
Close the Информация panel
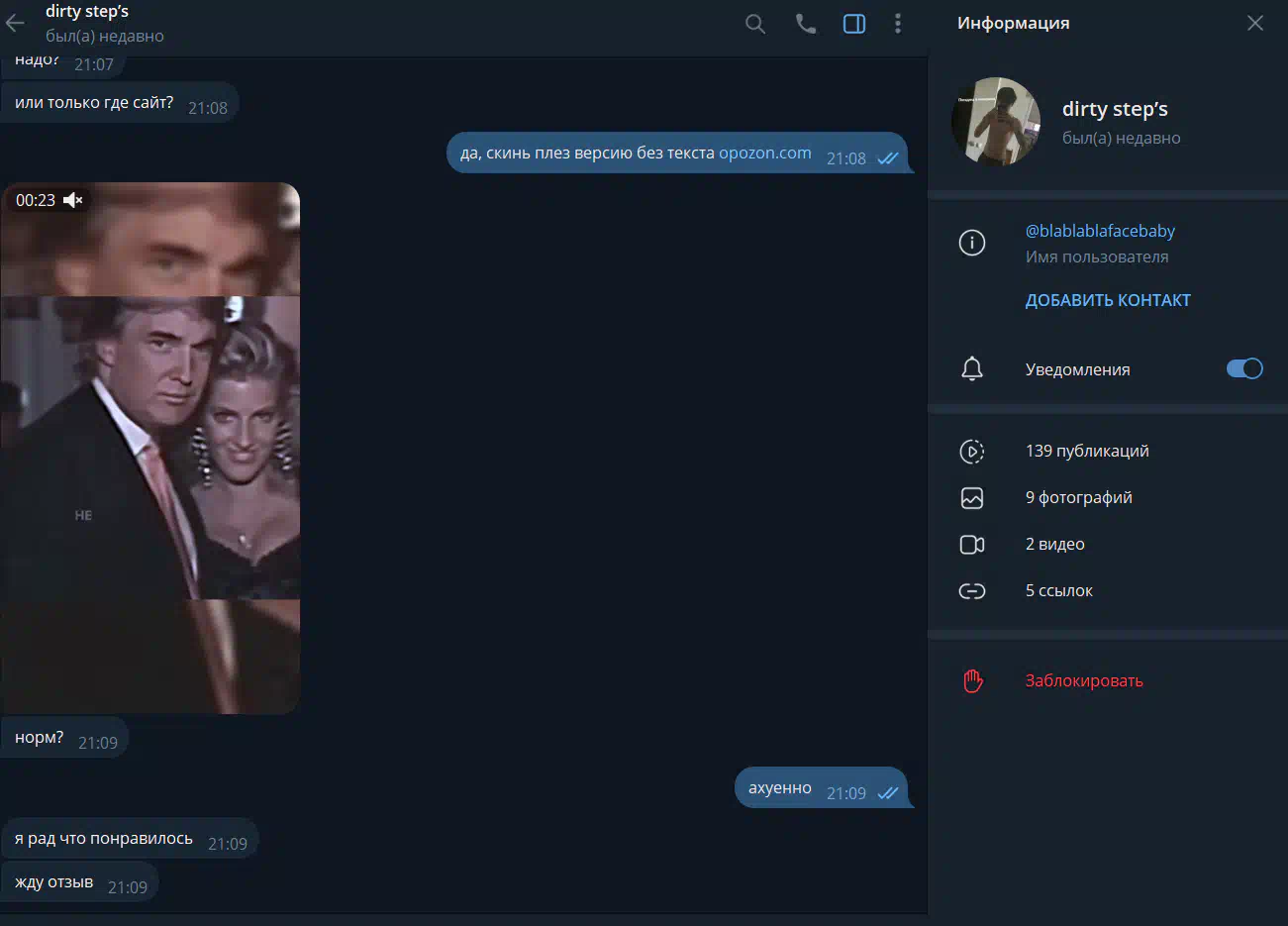tap(1255, 23)
